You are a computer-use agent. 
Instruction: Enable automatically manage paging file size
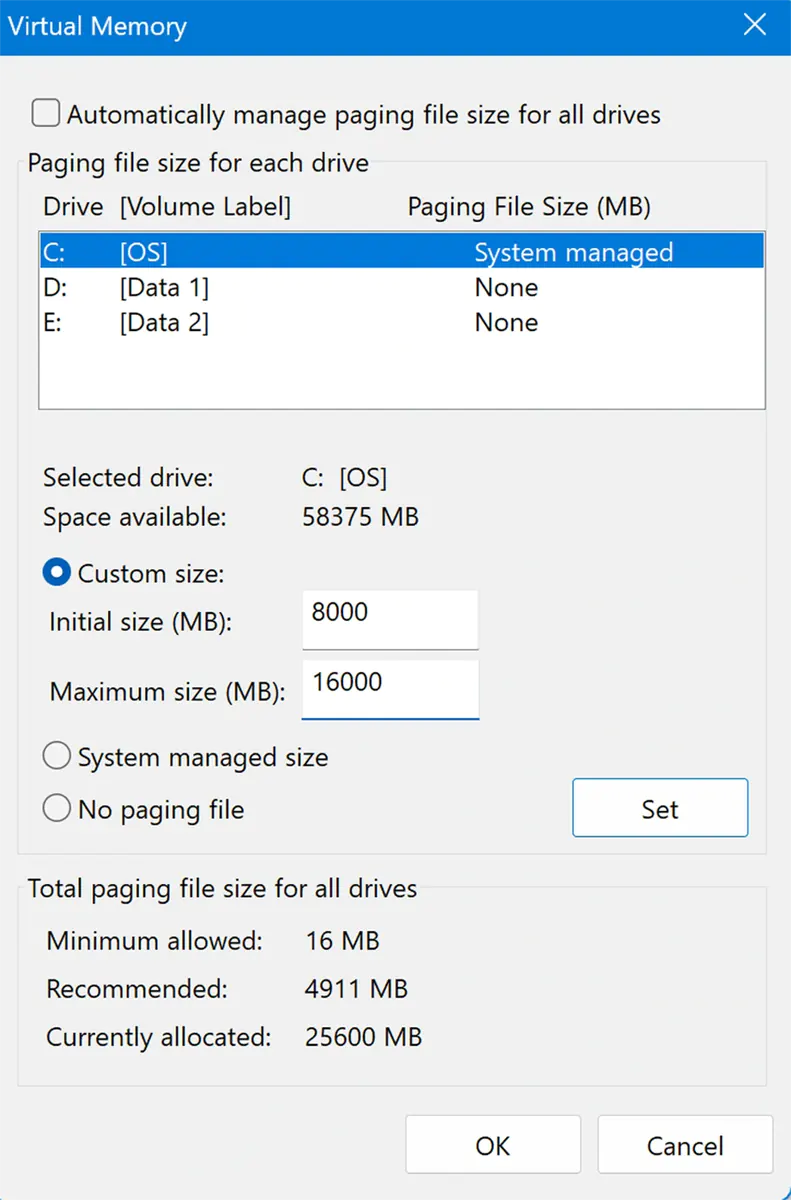45,113
